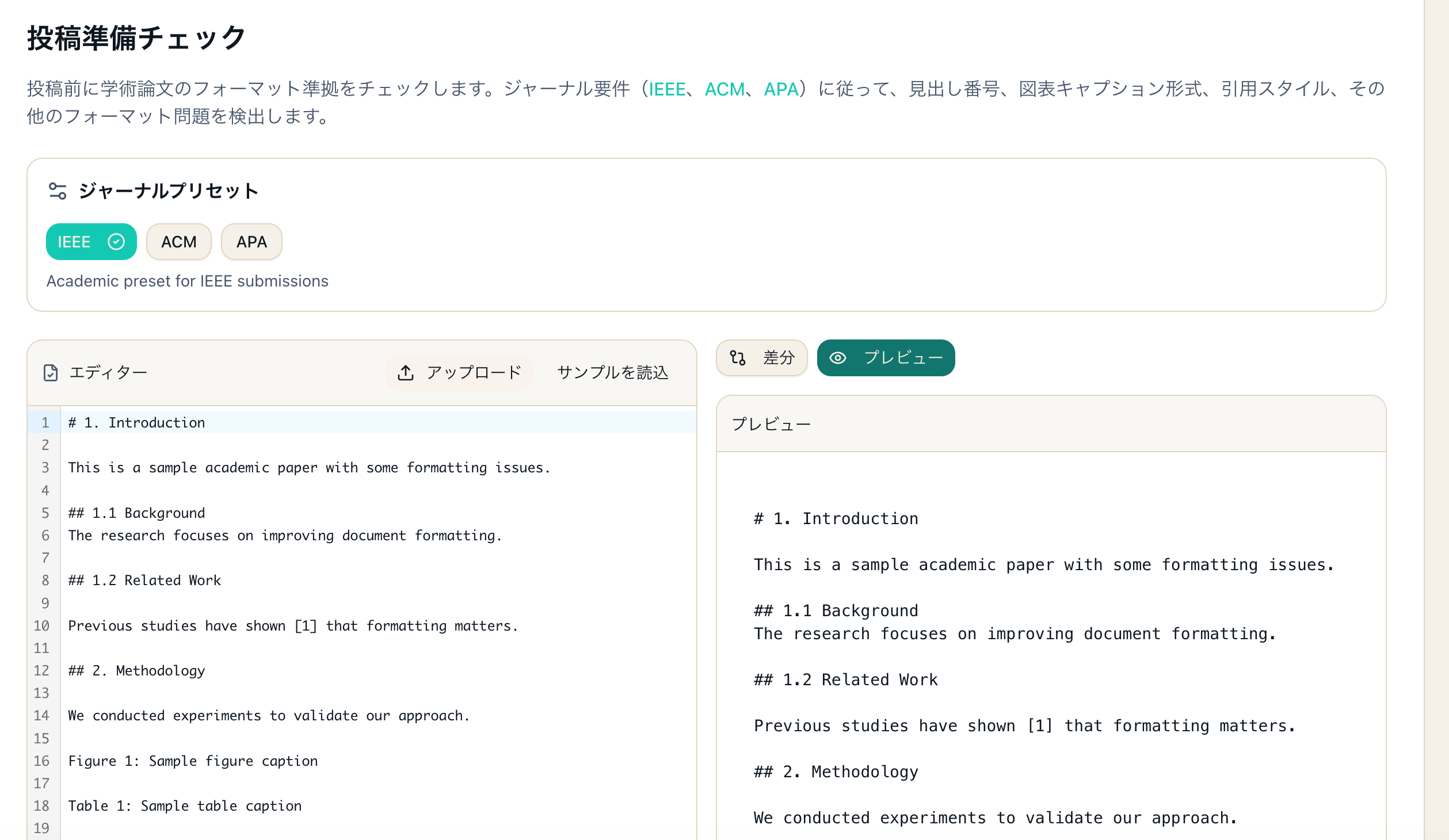Click line number 16 in editor gutter
The image size is (1449, 840).
(41, 761)
